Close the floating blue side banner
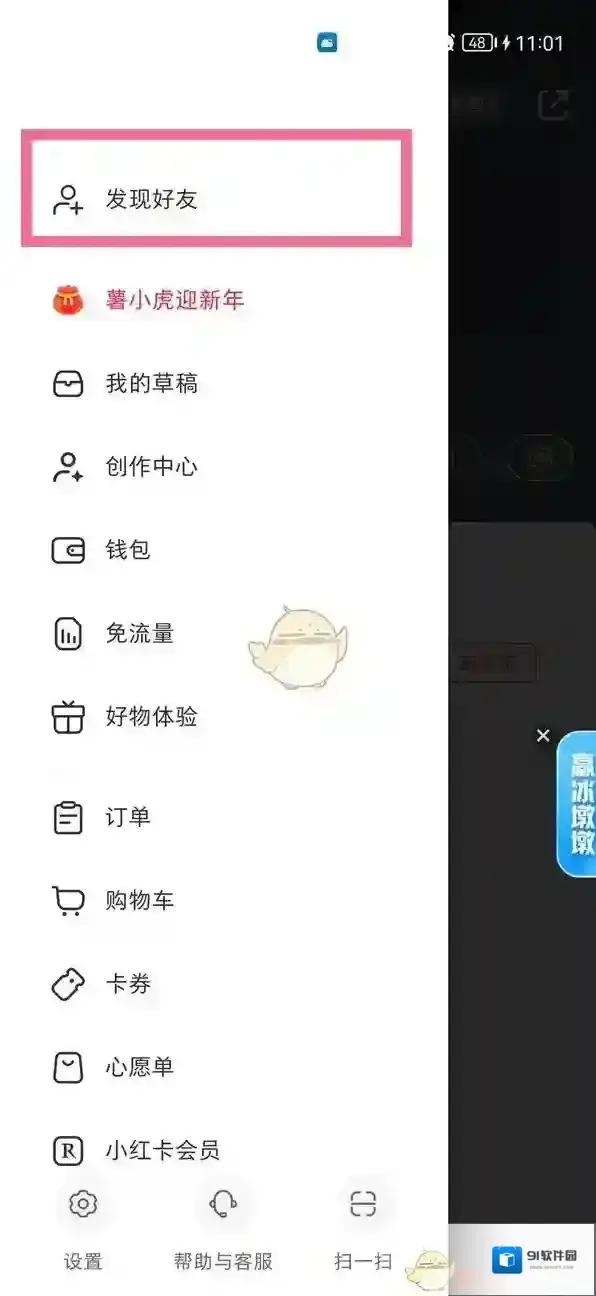The height and width of the screenshot is (1296, 596). coord(543,736)
